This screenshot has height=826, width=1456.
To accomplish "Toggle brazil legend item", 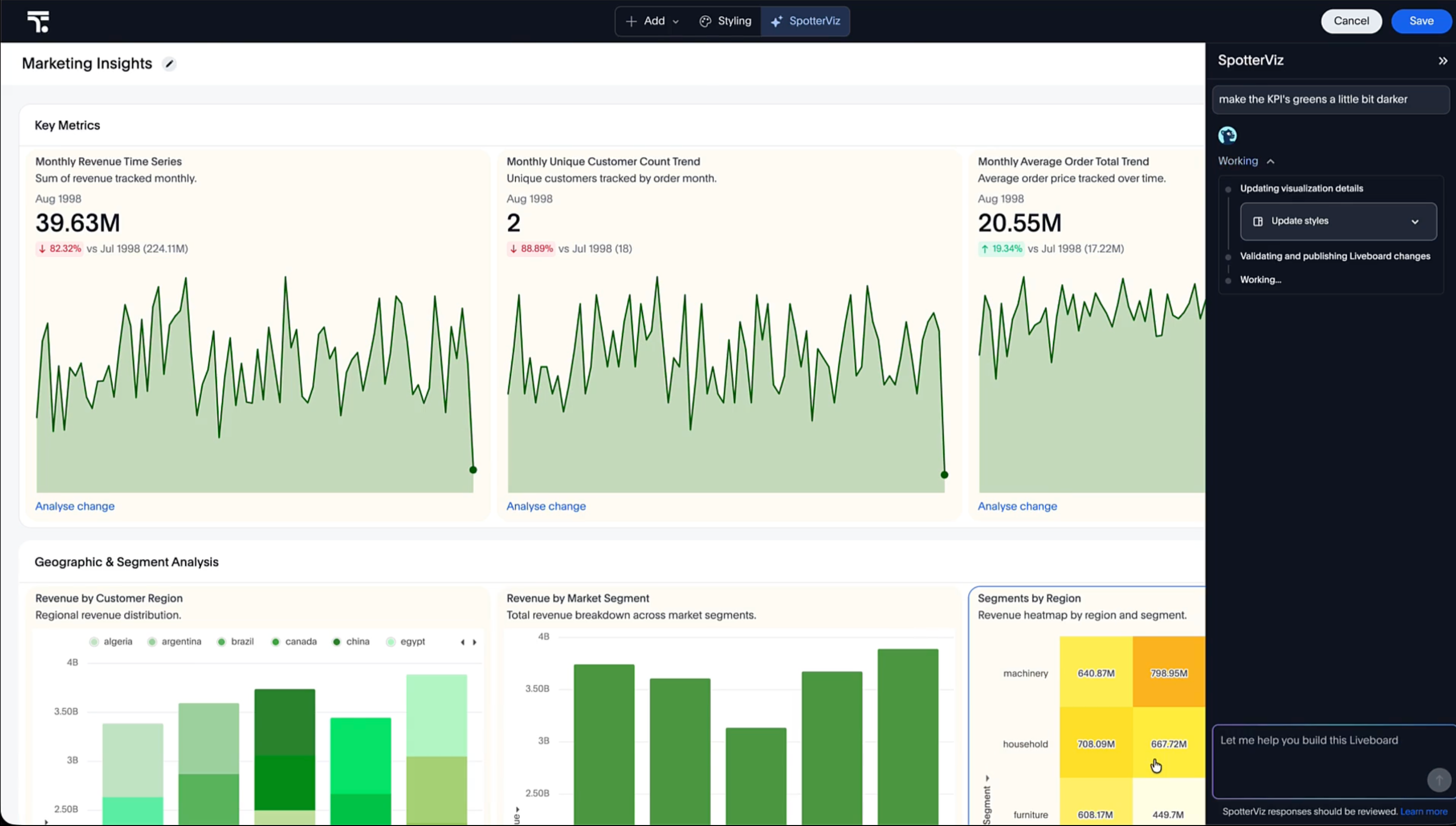I will click(x=235, y=642).
